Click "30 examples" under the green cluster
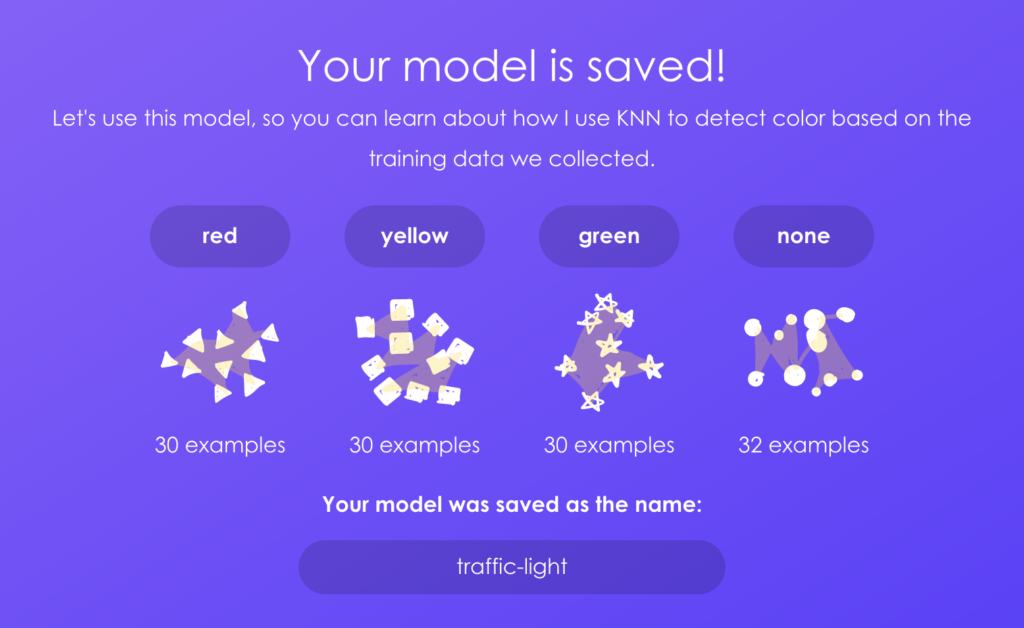This screenshot has width=1024, height=628. click(x=609, y=445)
